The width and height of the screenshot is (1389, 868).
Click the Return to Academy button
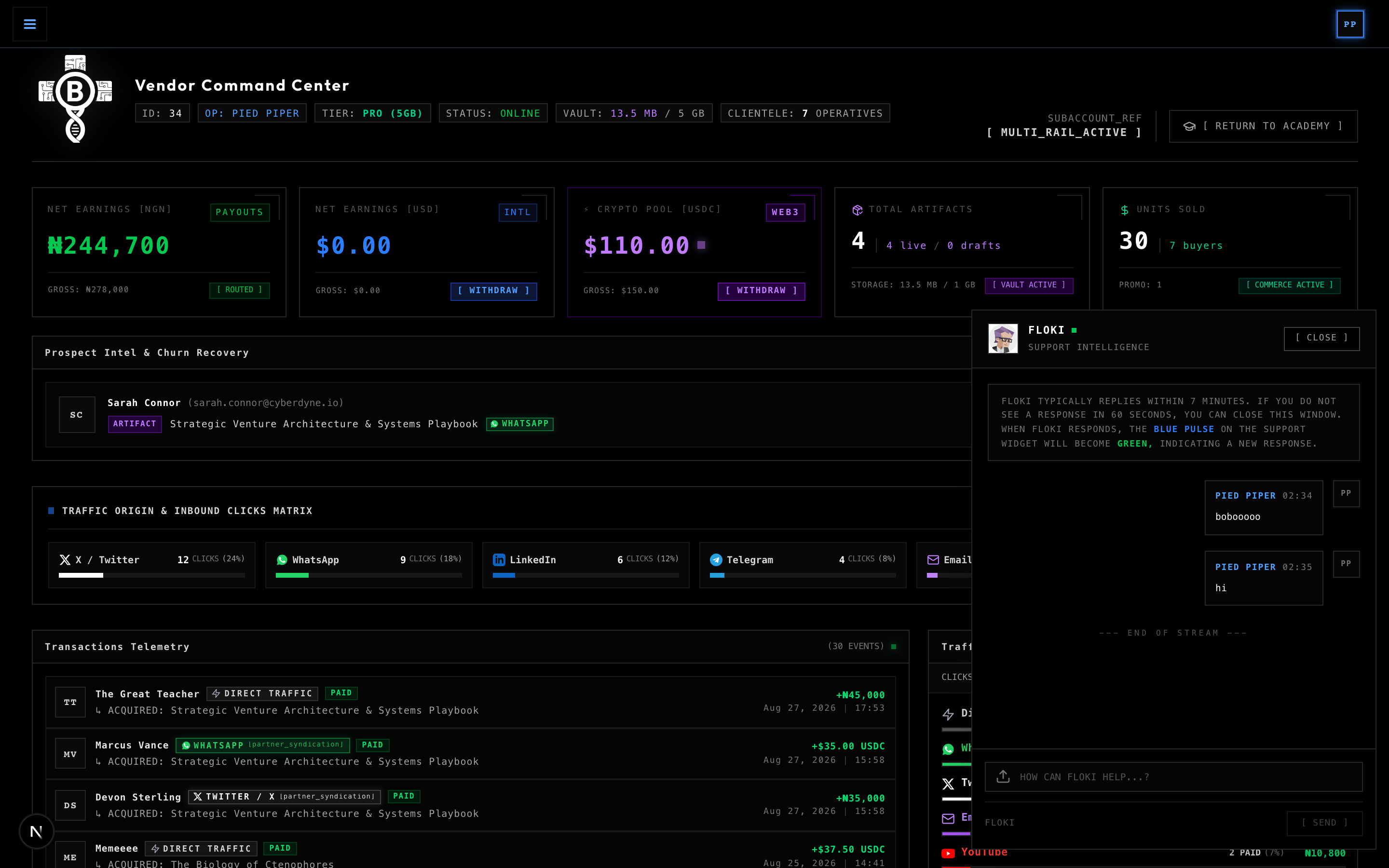coord(1263,126)
